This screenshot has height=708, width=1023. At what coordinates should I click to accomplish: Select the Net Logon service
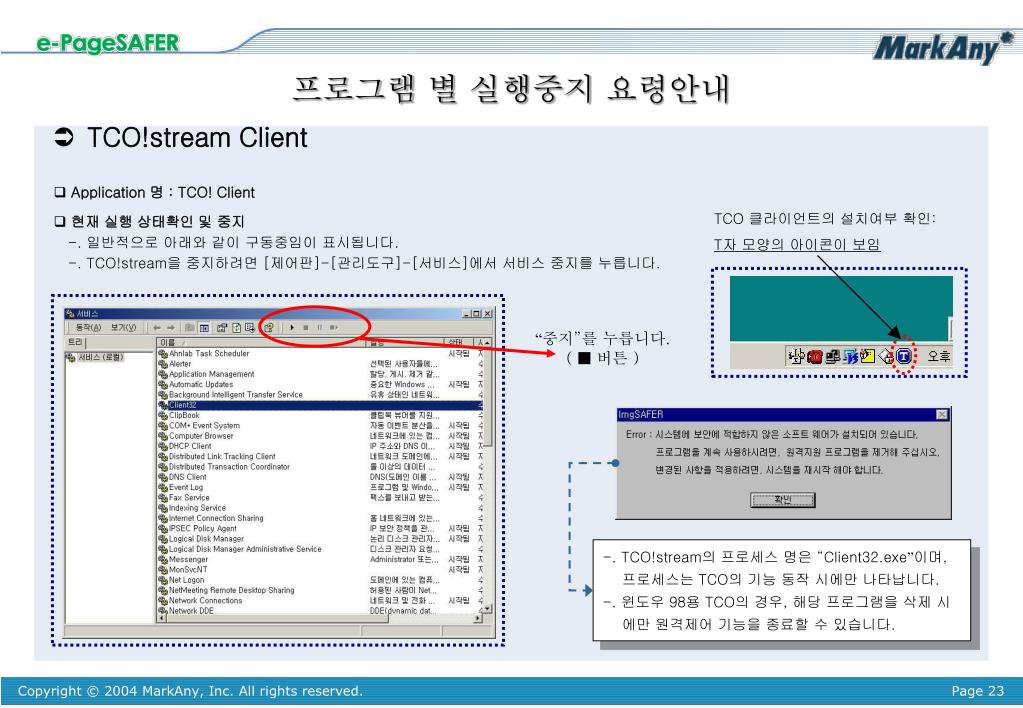coord(320,580)
